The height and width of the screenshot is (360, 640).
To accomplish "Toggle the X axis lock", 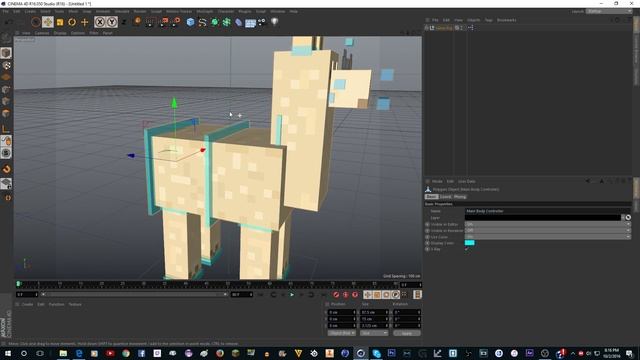I will coord(100,22).
